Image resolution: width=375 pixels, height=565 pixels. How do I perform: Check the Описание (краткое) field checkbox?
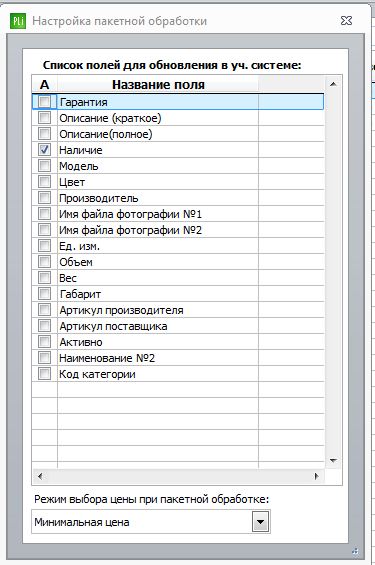[x=44, y=117]
